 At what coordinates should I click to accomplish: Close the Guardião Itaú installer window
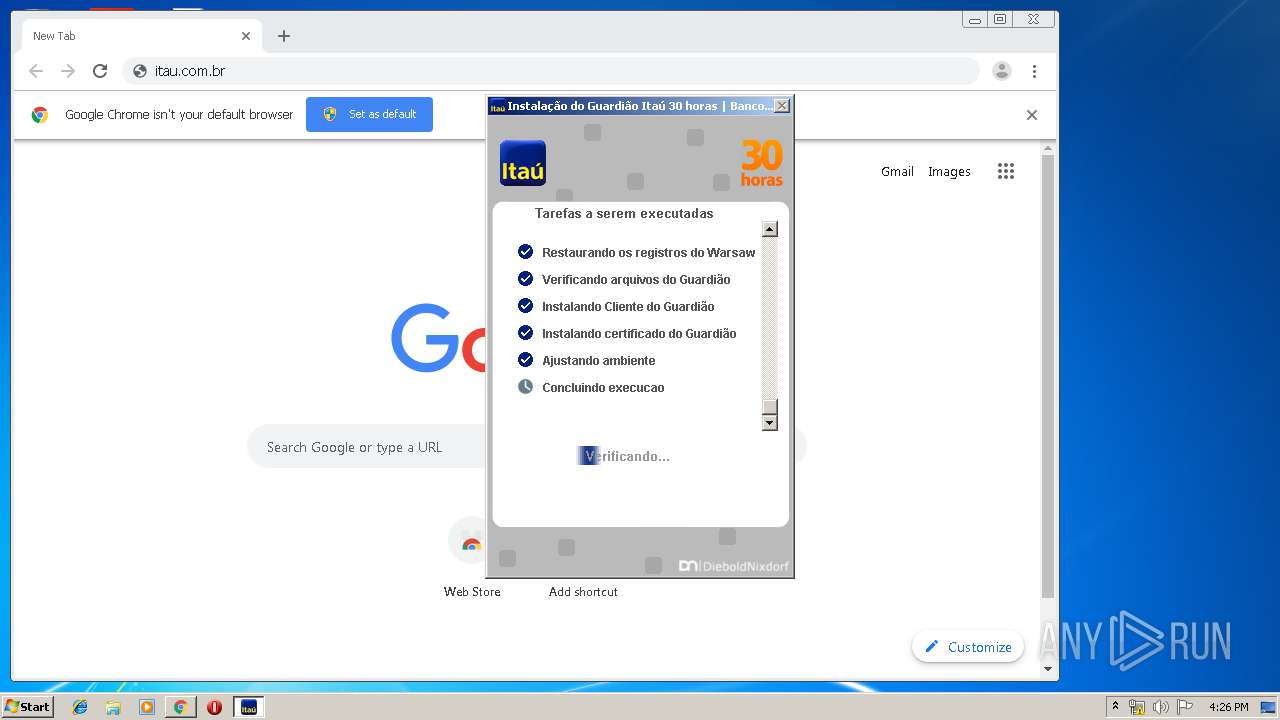(x=782, y=105)
